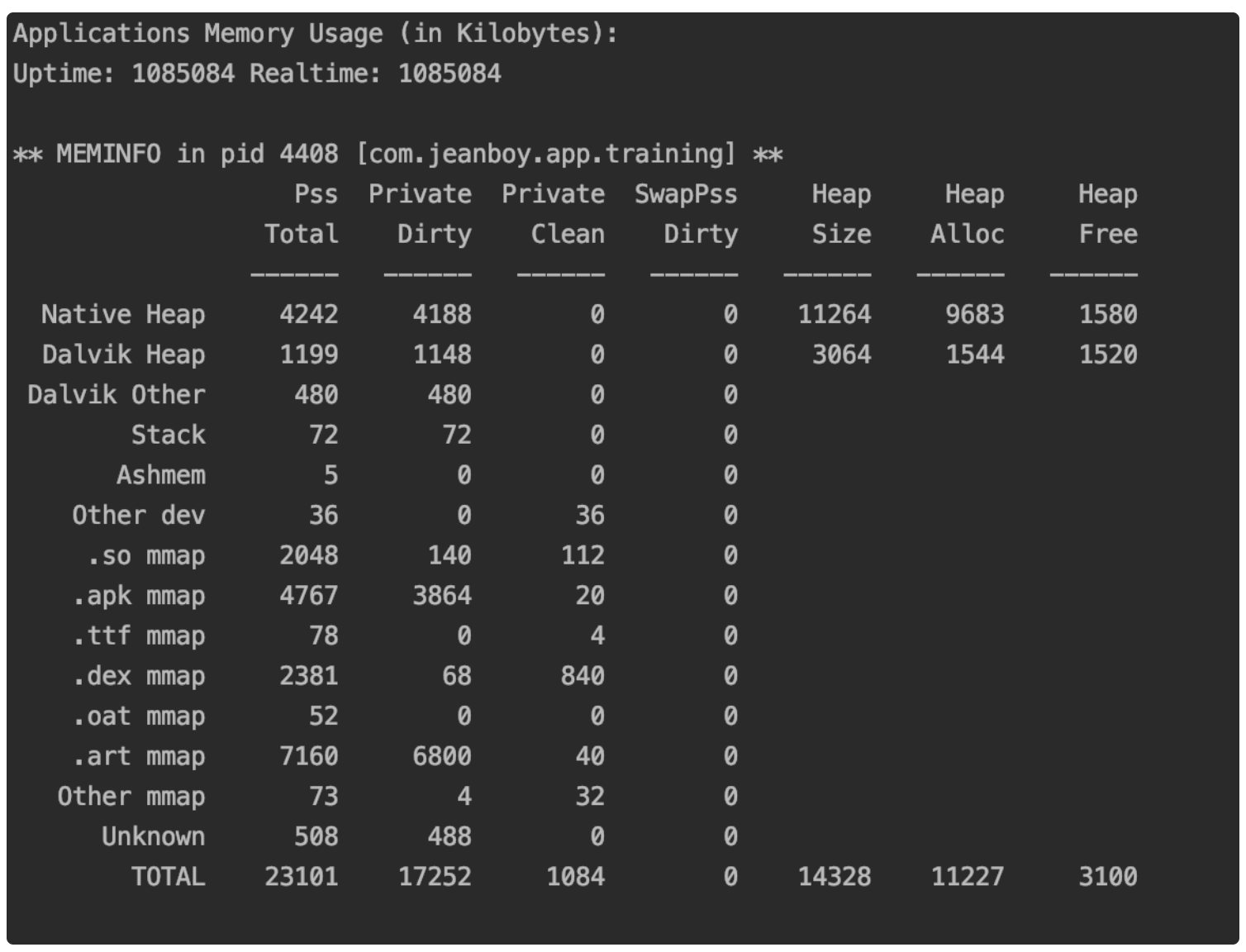Click the Uptime value 1085084
Image resolution: width=1246 pixels, height=952 pixels.
[x=183, y=74]
